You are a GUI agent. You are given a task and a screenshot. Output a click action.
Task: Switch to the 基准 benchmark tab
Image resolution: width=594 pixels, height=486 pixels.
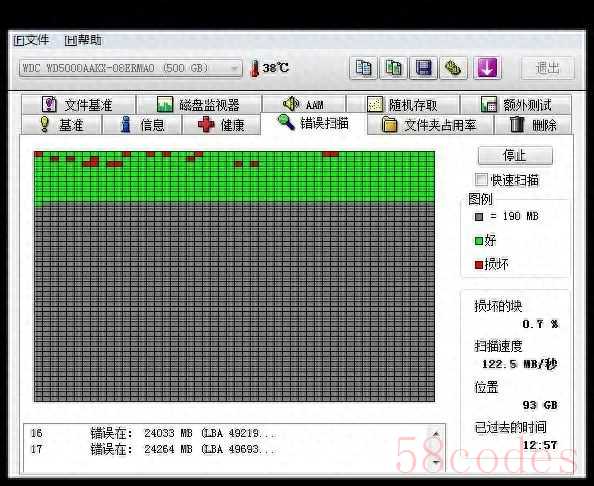[x=61, y=125]
